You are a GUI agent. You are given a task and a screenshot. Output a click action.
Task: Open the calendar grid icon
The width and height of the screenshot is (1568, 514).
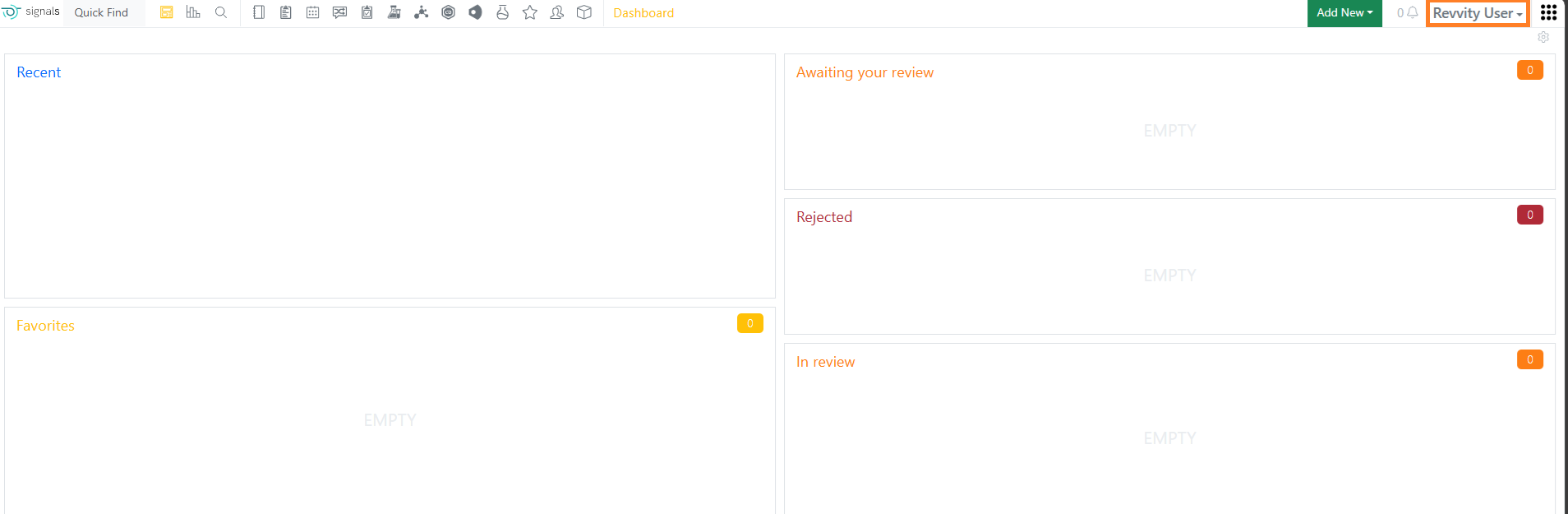313,12
